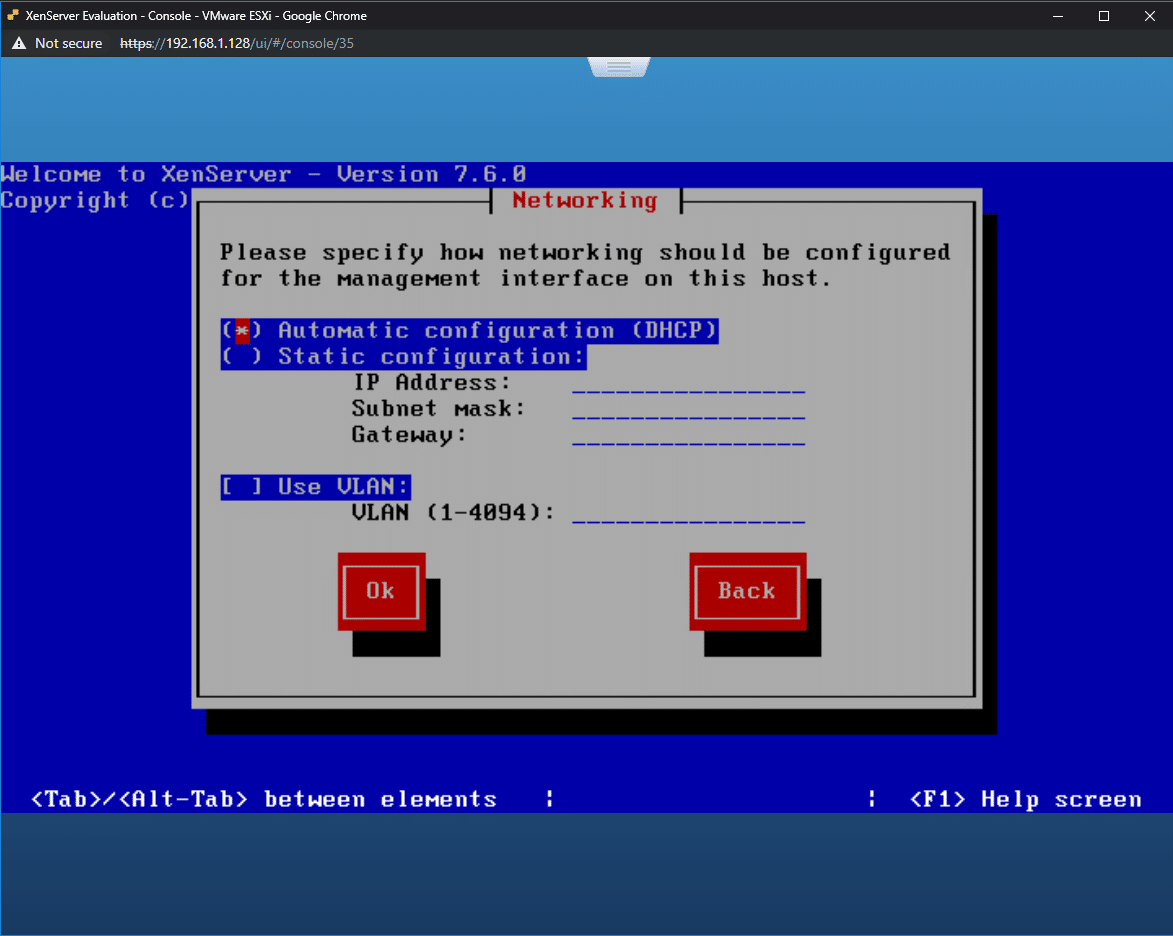Click the IP Address input field
Image resolution: width=1173 pixels, height=936 pixels.
click(688, 383)
